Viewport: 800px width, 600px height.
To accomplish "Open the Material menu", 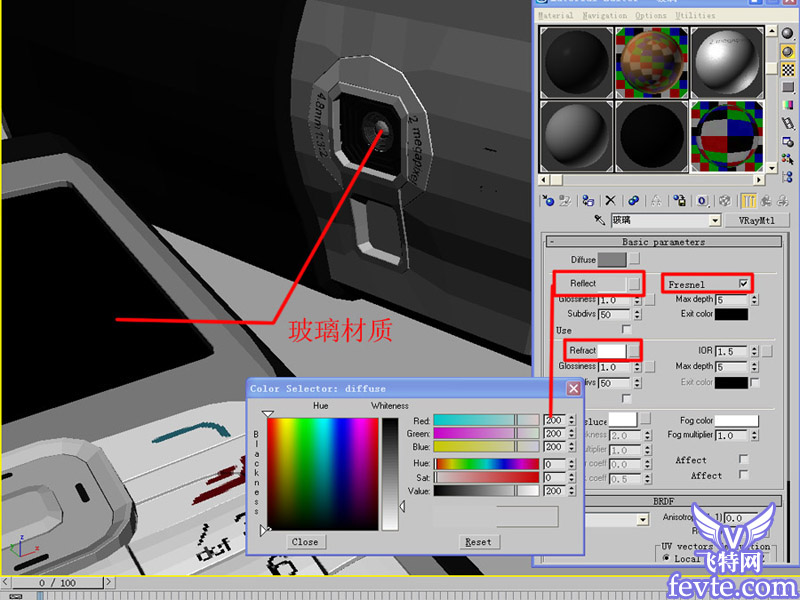I will [x=556, y=15].
